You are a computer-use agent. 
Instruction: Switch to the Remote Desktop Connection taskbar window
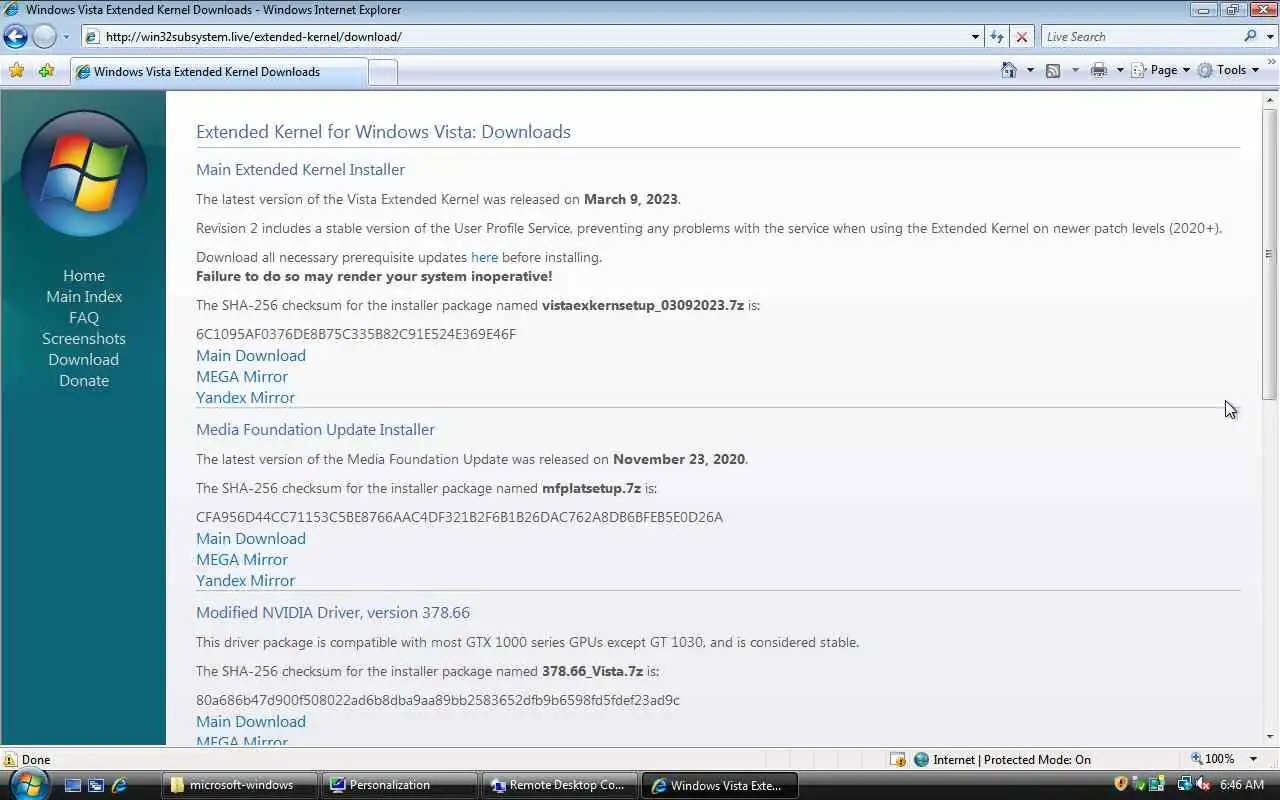560,785
